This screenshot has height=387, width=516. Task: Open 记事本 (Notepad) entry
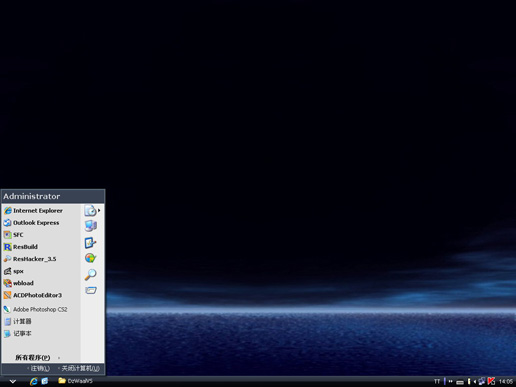click(41, 333)
